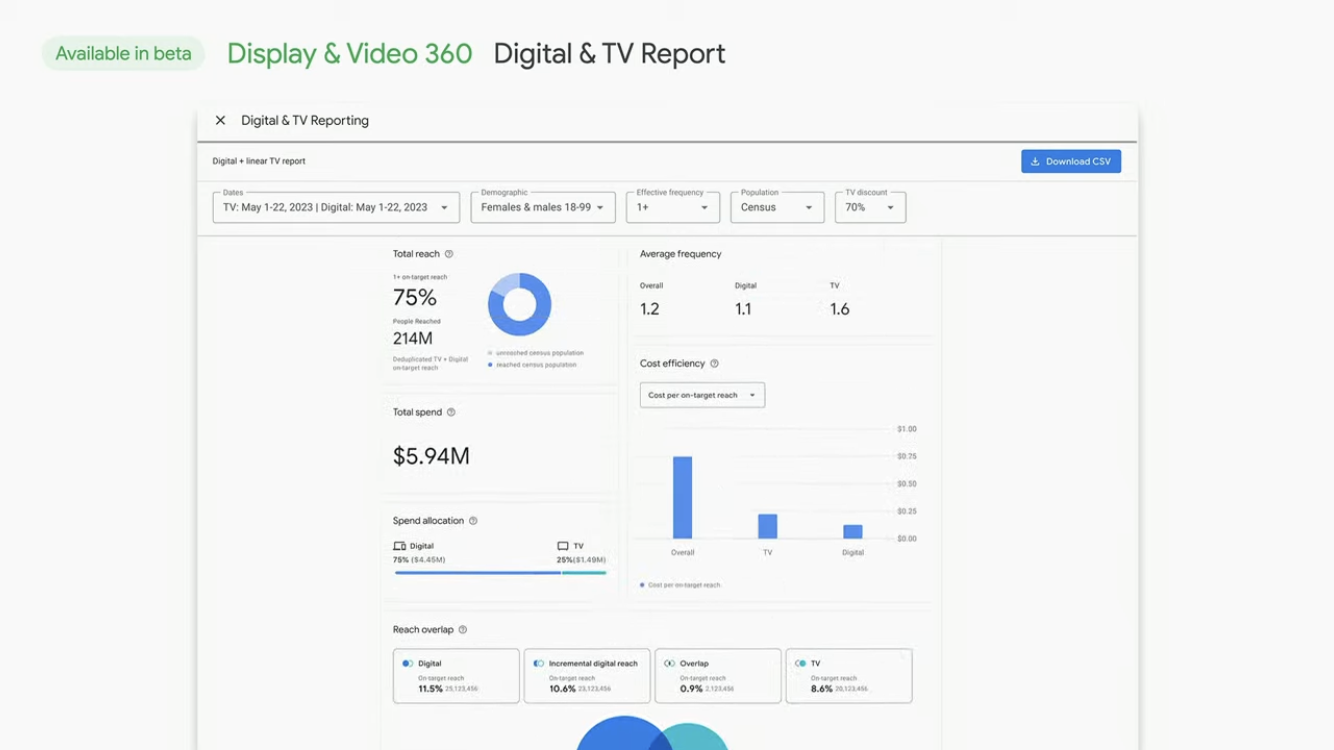
Task: Click the Cost efficiency help icon
Action: click(x=714, y=364)
